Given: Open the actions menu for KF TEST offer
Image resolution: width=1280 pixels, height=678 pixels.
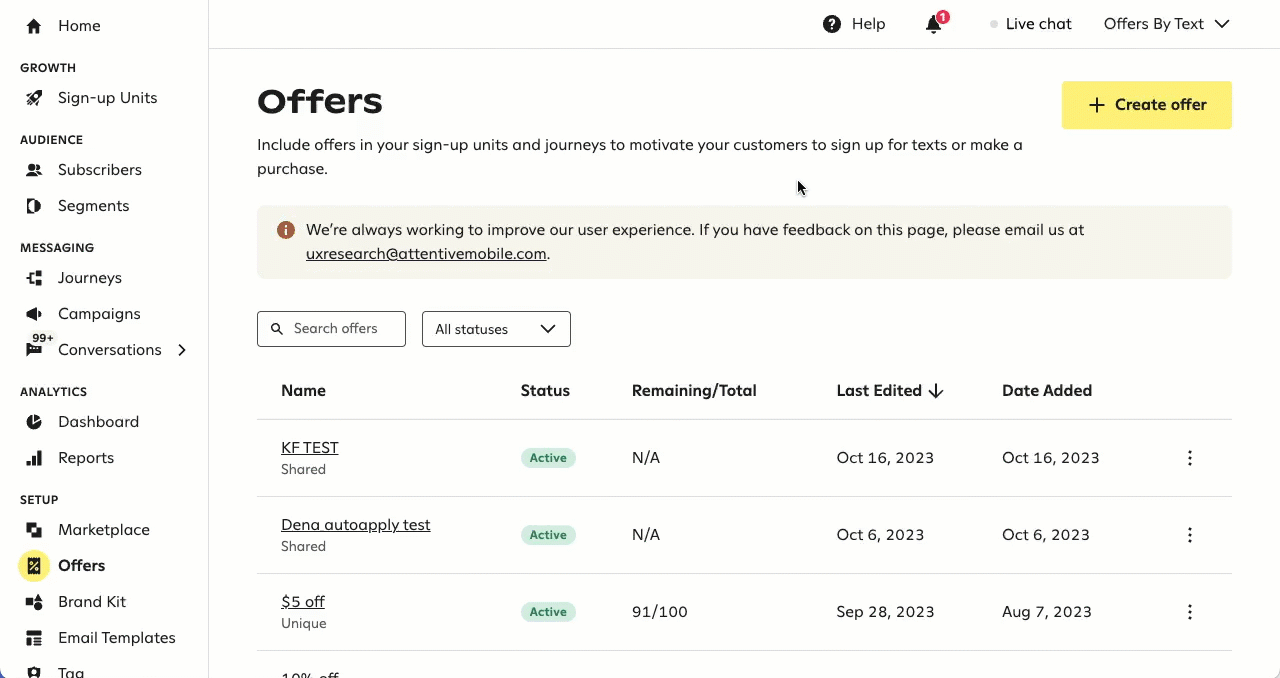Looking at the screenshot, I should [1190, 458].
